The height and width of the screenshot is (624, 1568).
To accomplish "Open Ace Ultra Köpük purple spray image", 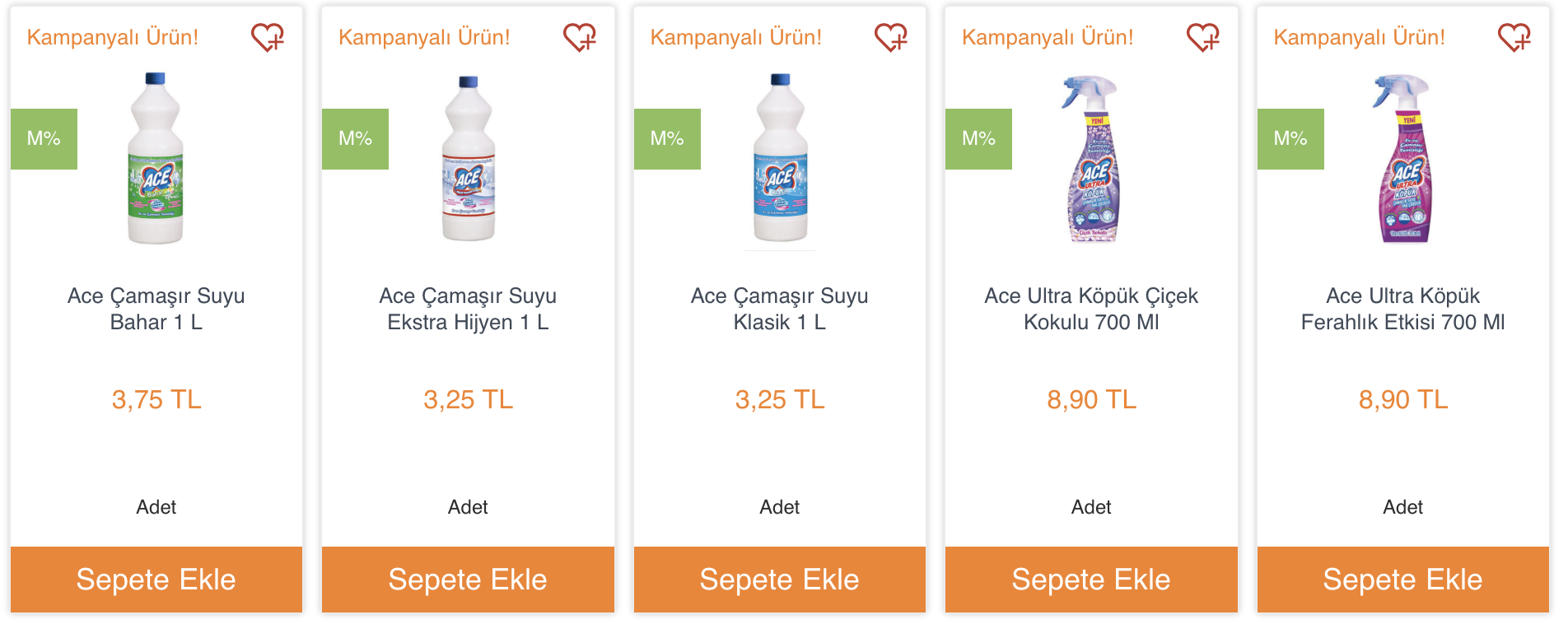I will coord(1092,159).
